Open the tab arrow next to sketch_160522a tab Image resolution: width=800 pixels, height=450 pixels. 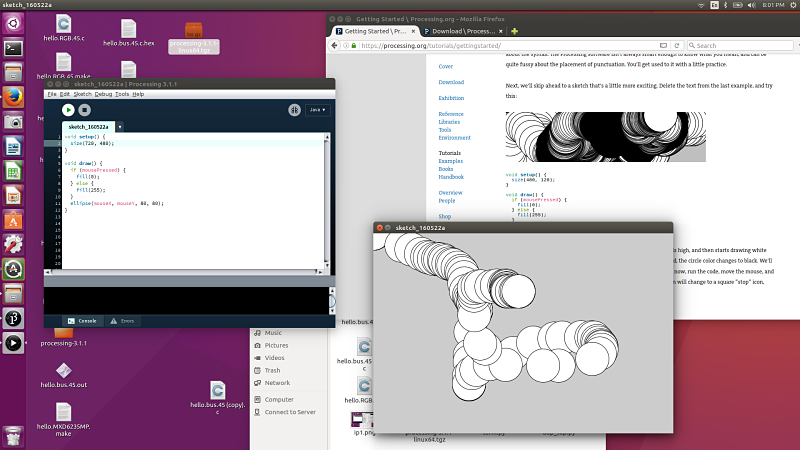pyautogui.click(x=120, y=127)
